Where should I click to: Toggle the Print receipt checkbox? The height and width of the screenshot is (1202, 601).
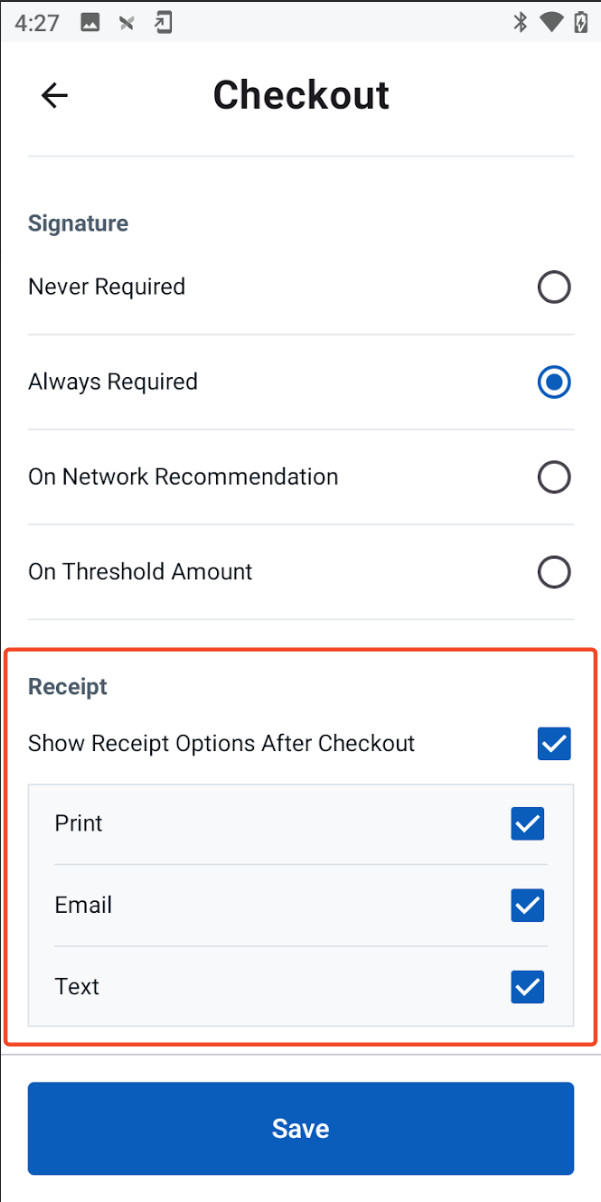527,824
